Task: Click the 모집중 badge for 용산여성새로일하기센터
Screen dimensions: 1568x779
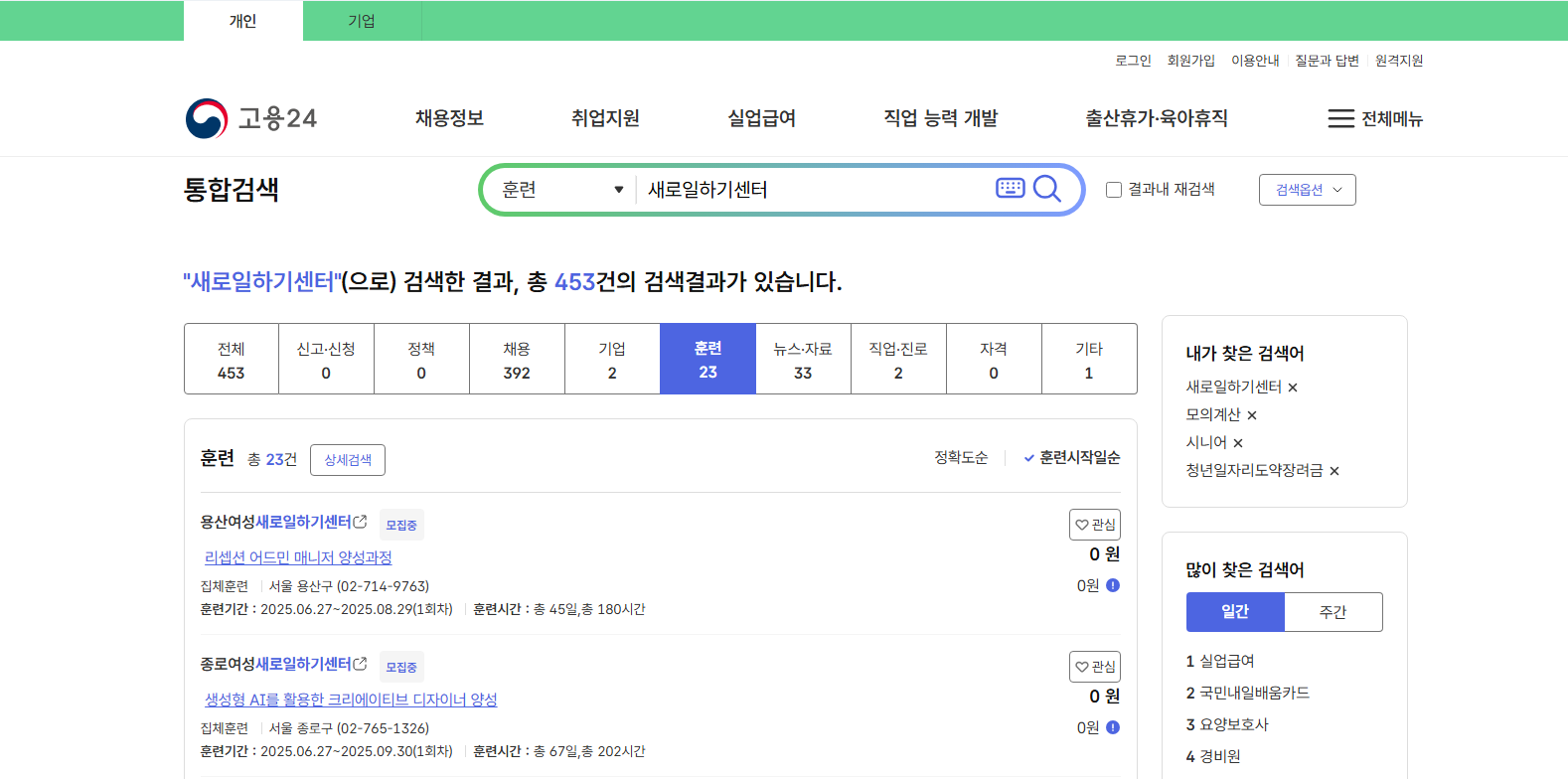Action: (x=401, y=525)
